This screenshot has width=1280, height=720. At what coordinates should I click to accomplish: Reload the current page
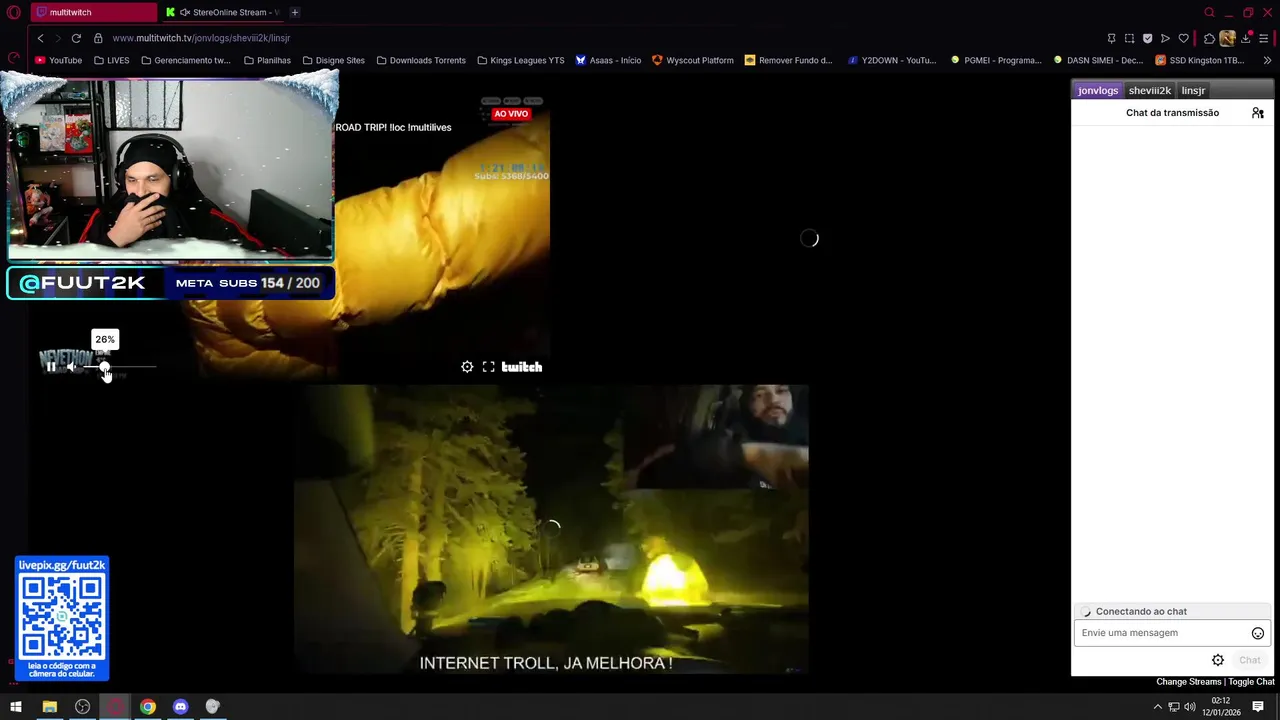(x=76, y=38)
